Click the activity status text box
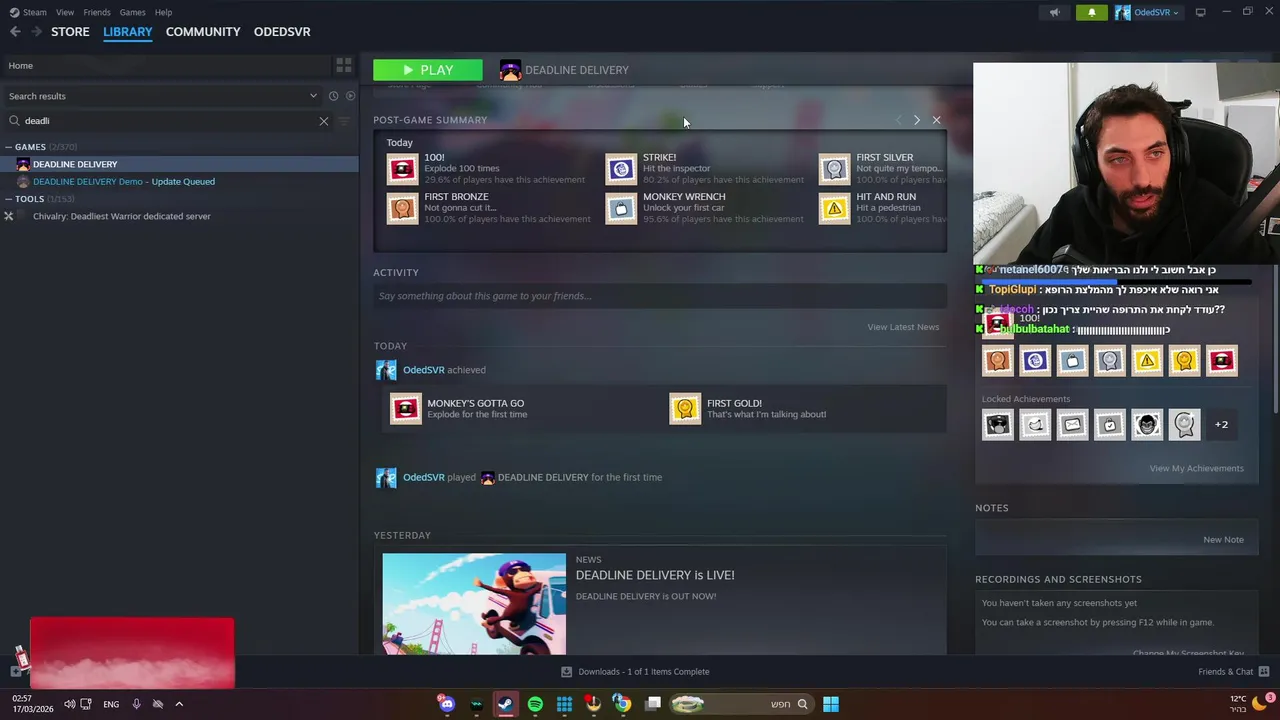Screen dimensions: 1280x720 [x=660, y=296]
